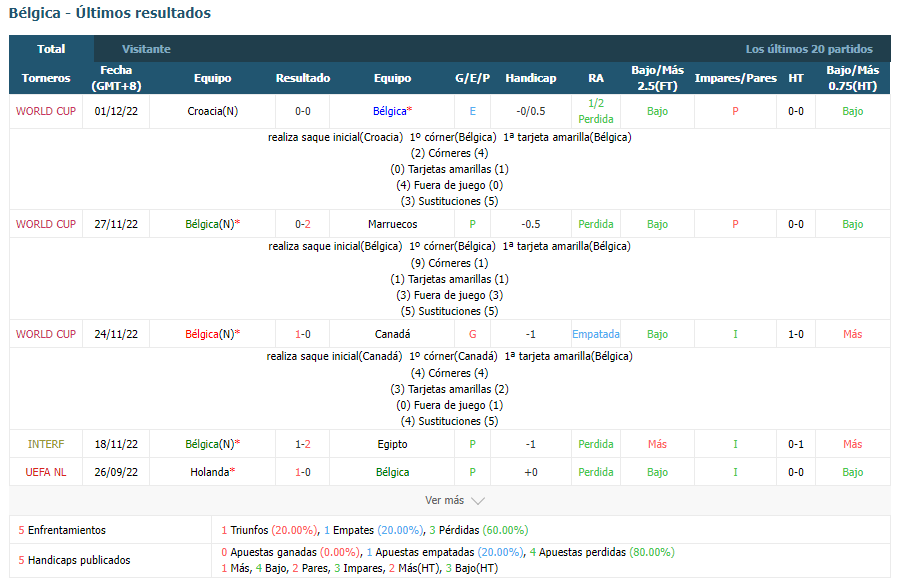Click E in the G/E/P column
The image size is (900, 586).
coord(472,111)
